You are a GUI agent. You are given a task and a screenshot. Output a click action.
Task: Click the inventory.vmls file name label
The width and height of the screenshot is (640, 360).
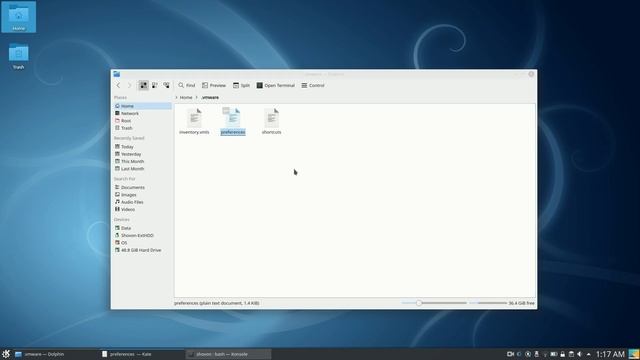(x=194, y=132)
